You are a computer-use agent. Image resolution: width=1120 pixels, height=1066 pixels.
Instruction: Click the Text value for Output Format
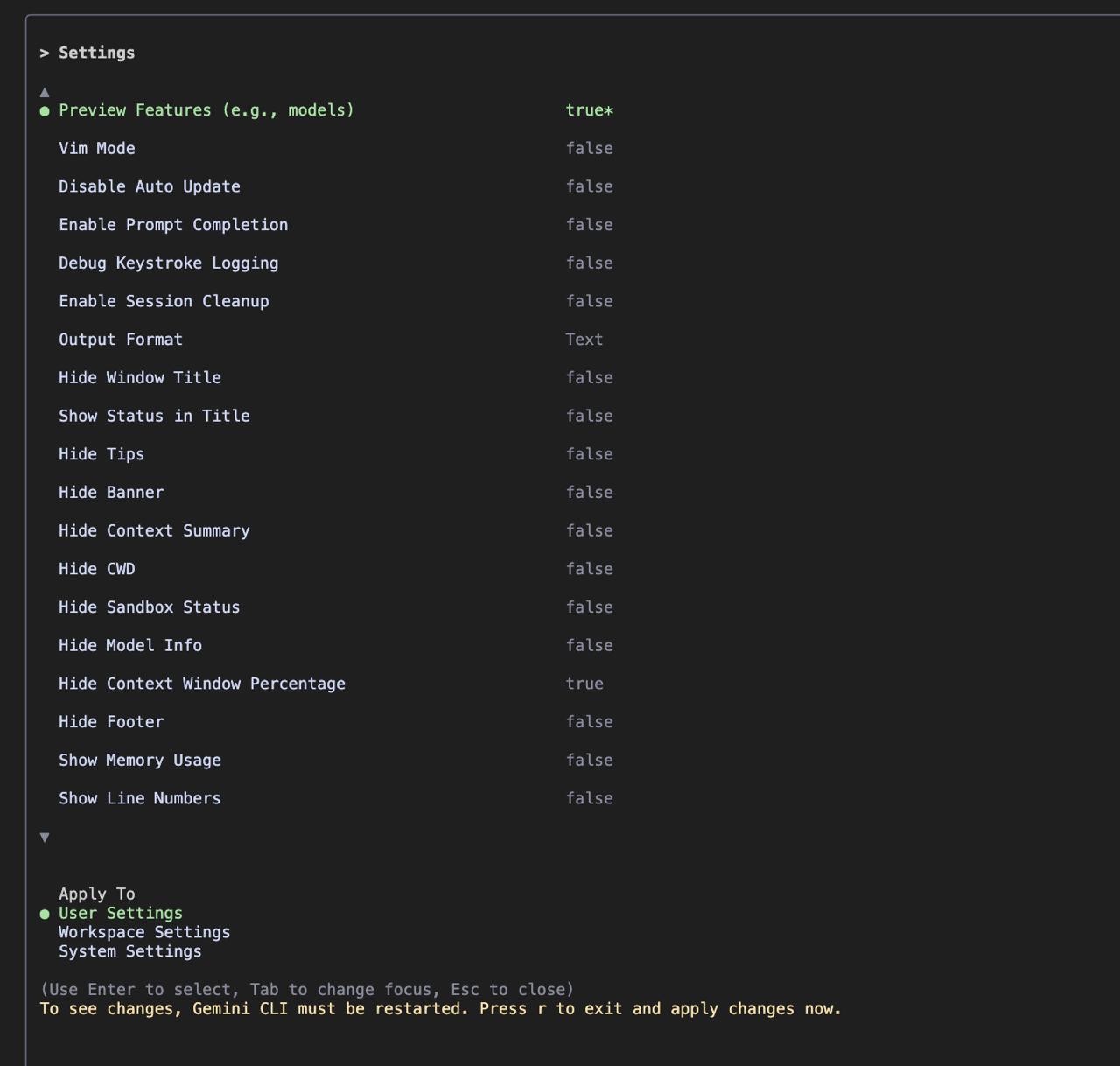tap(584, 340)
